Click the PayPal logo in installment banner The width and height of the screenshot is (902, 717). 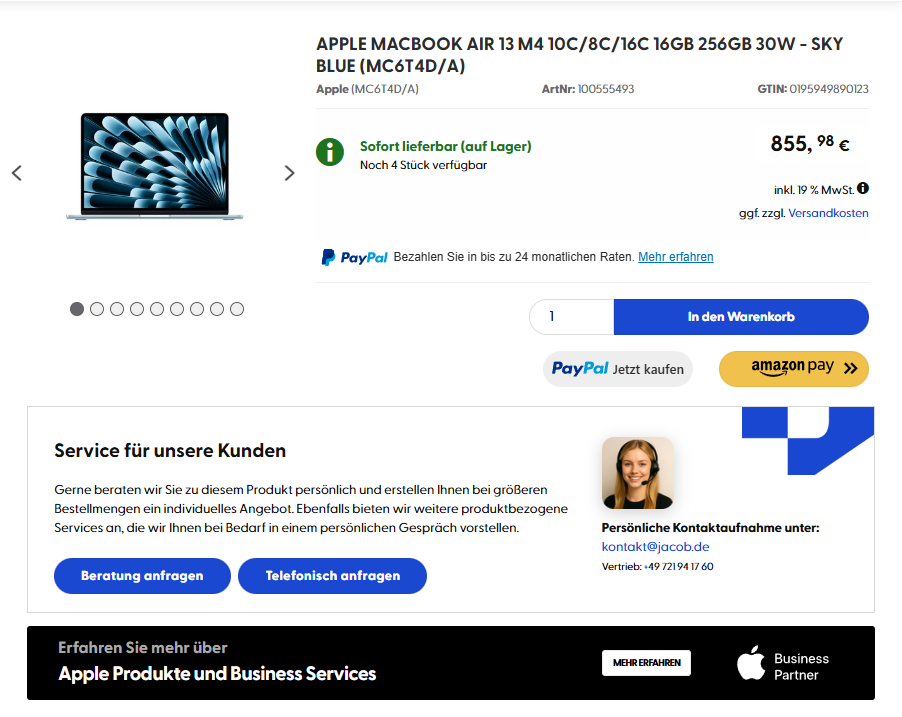point(354,257)
